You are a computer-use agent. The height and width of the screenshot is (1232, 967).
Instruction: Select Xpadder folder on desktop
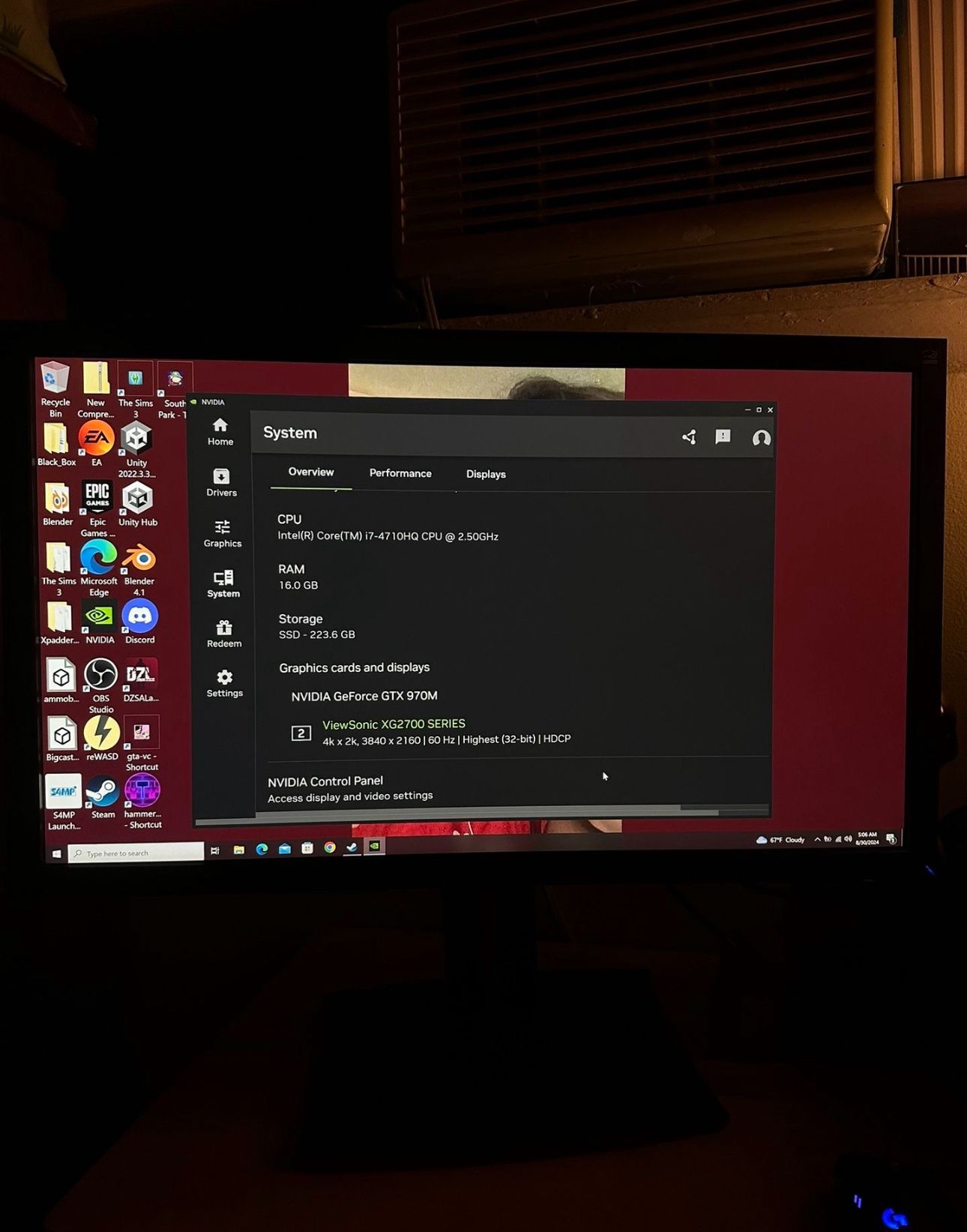point(59,623)
